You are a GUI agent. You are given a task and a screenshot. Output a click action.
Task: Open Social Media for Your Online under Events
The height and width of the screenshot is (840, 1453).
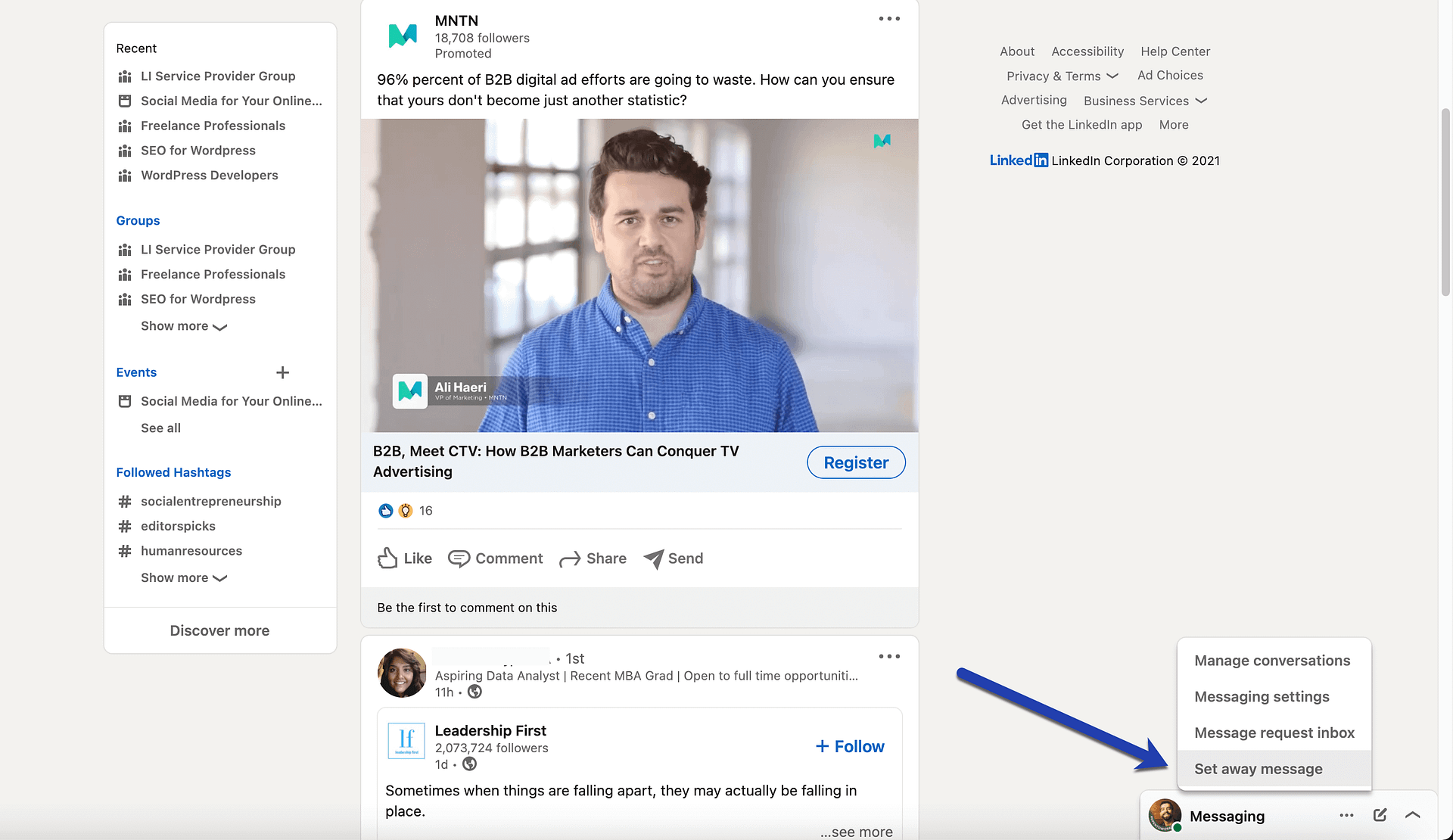(x=231, y=402)
